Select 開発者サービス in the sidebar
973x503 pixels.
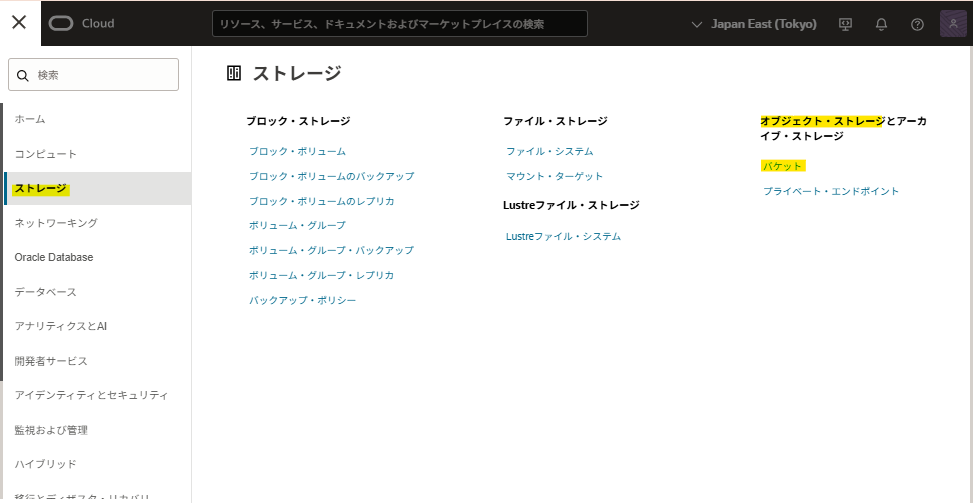point(51,361)
